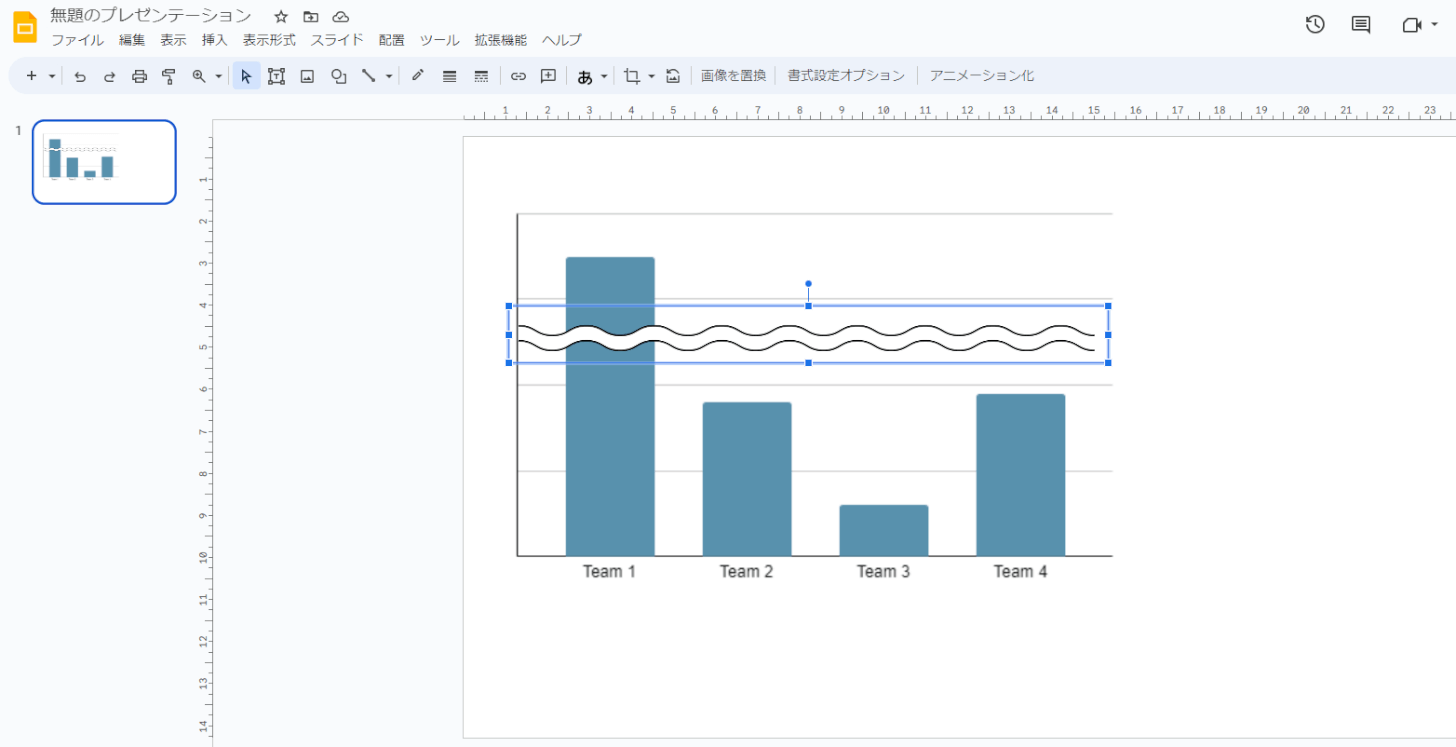Open border dash style options

(x=481, y=76)
